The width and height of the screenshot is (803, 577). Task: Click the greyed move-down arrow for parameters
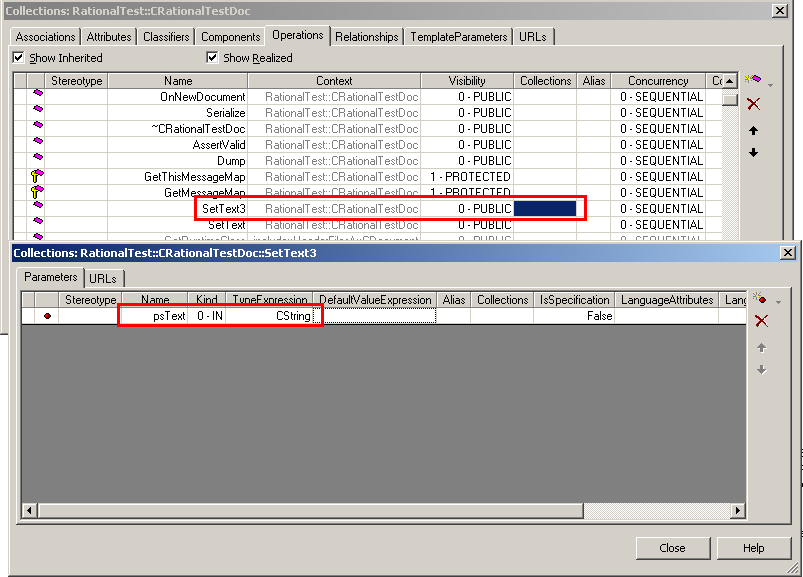click(762, 370)
